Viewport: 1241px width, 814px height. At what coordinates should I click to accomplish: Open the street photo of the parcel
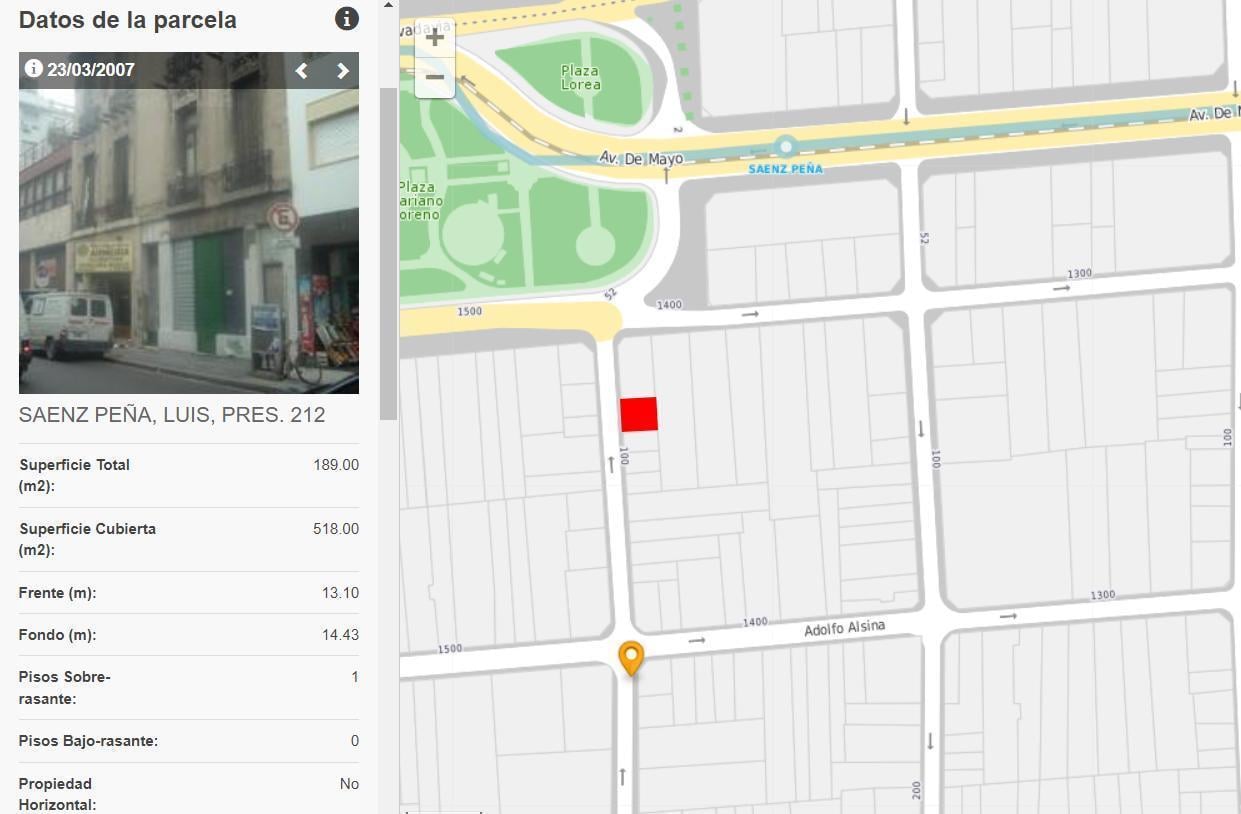(x=189, y=223)
